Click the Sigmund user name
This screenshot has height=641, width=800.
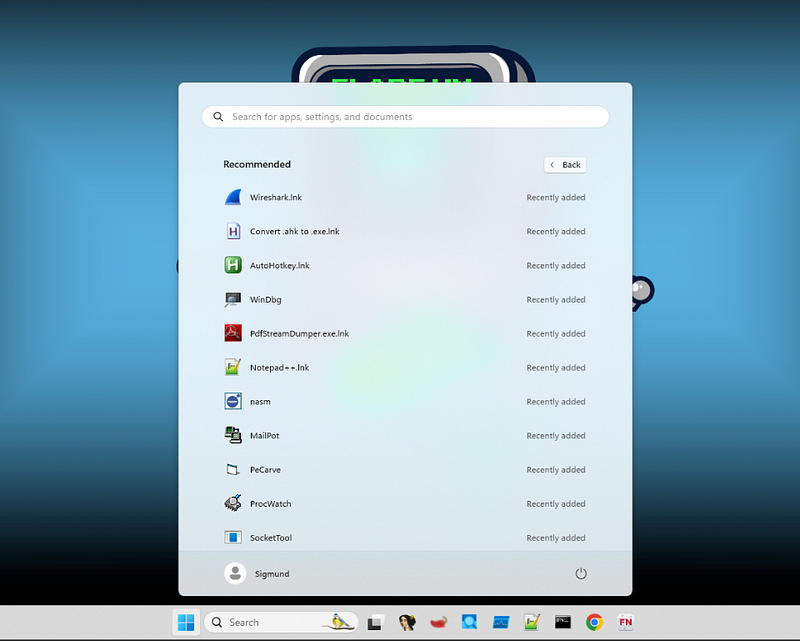click(272, 574)
